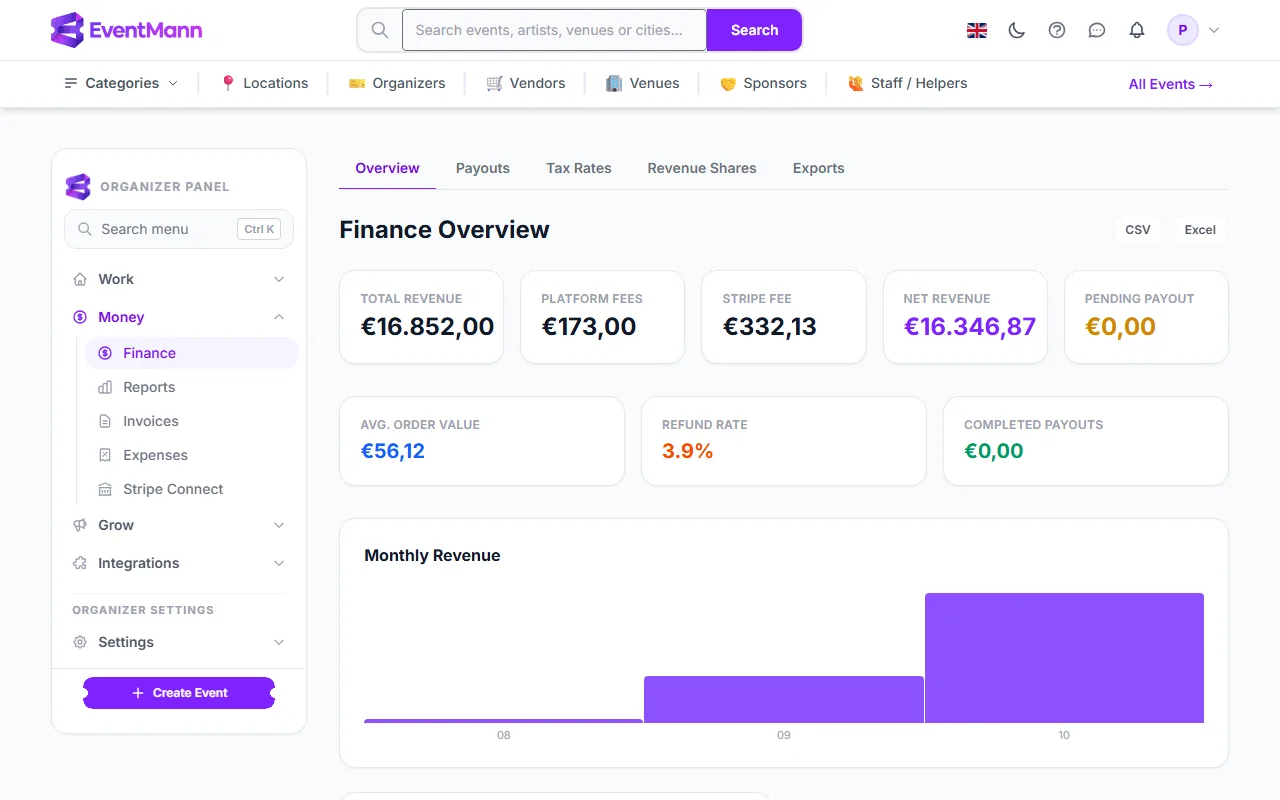Open the help question mark icon
The image size is (1280, 800).
pyautogui.click(x=1057, y=30)
